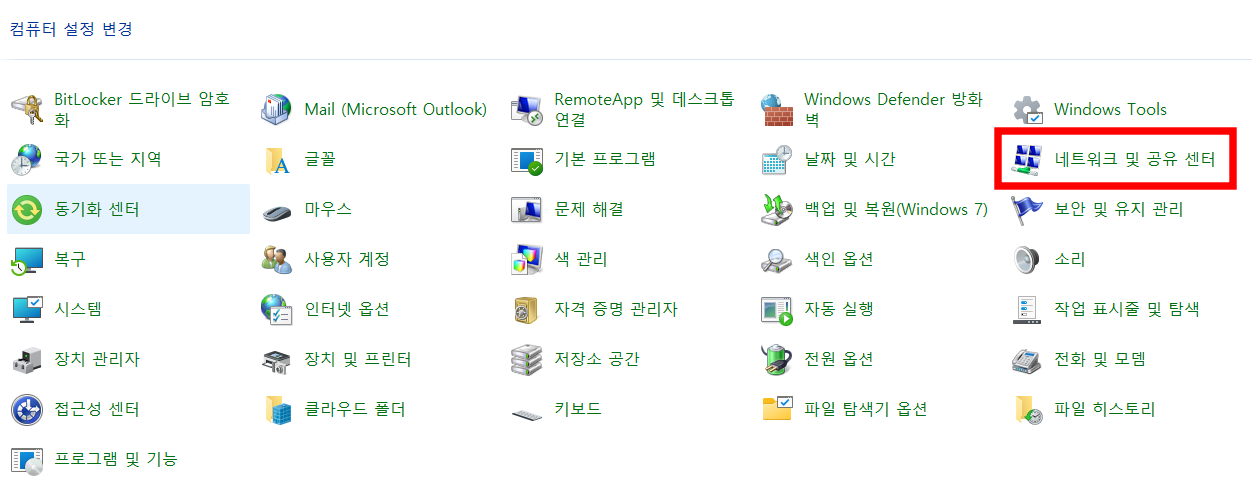The image size is (1252, 495).
Task: Choose the 색인 옵션 link text
Action: pos(839,259)
